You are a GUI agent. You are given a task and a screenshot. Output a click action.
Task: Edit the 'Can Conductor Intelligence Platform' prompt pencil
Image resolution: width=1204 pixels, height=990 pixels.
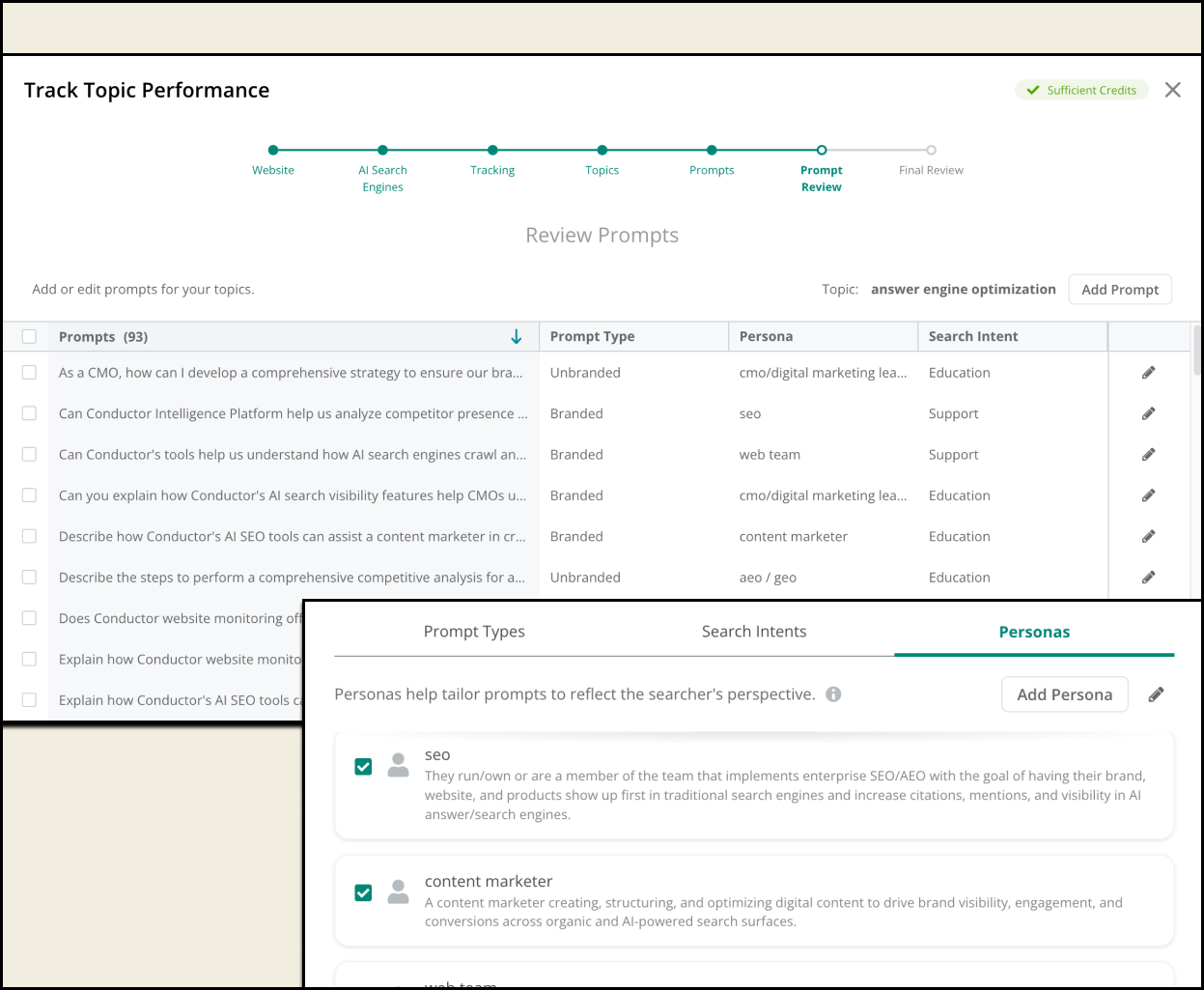click(1148, 413)
